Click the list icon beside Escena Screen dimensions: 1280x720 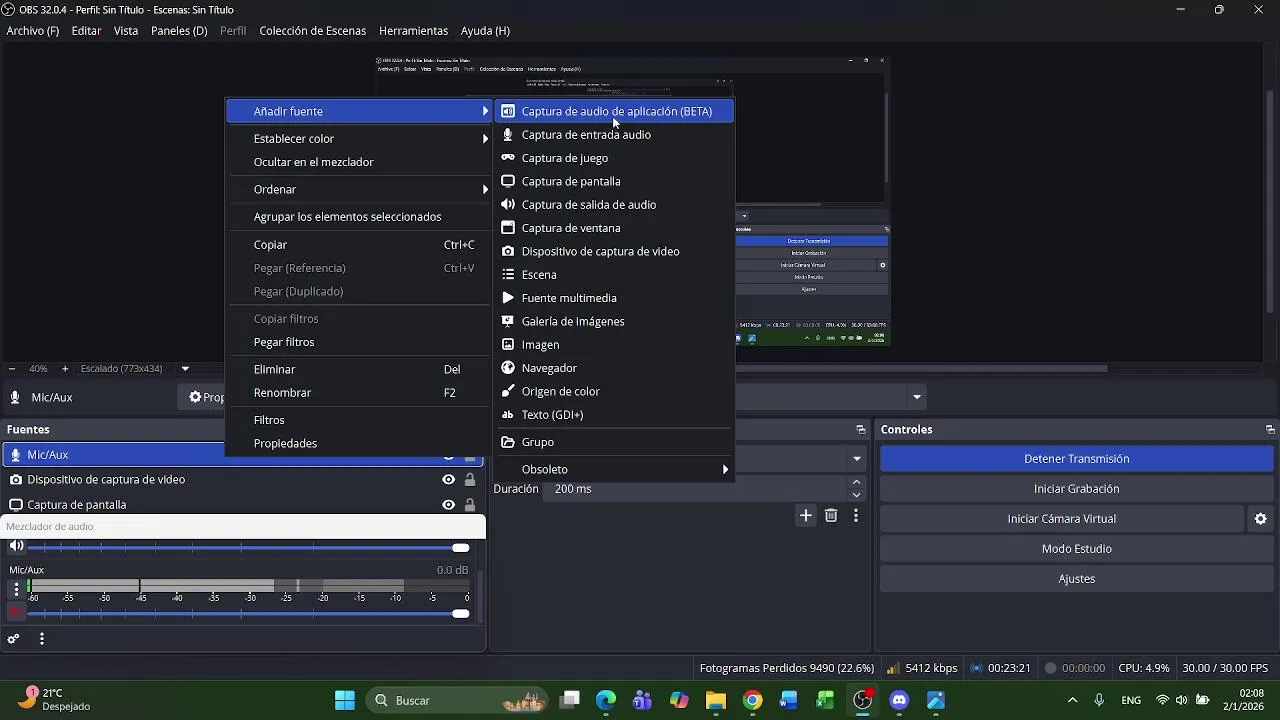coord(508,274)
